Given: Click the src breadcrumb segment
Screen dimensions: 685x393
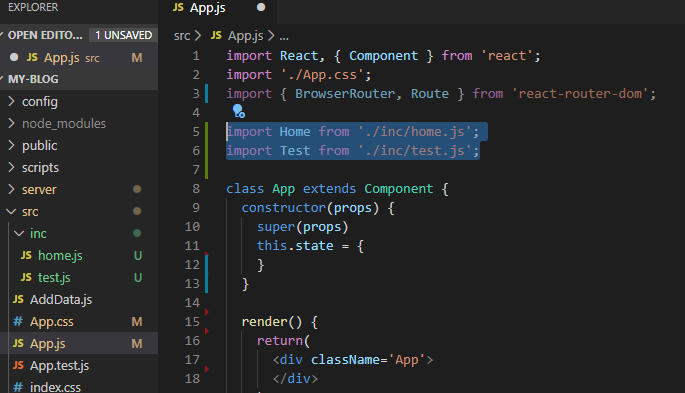Looking at the screenshot, I should (x=182, y=35).
